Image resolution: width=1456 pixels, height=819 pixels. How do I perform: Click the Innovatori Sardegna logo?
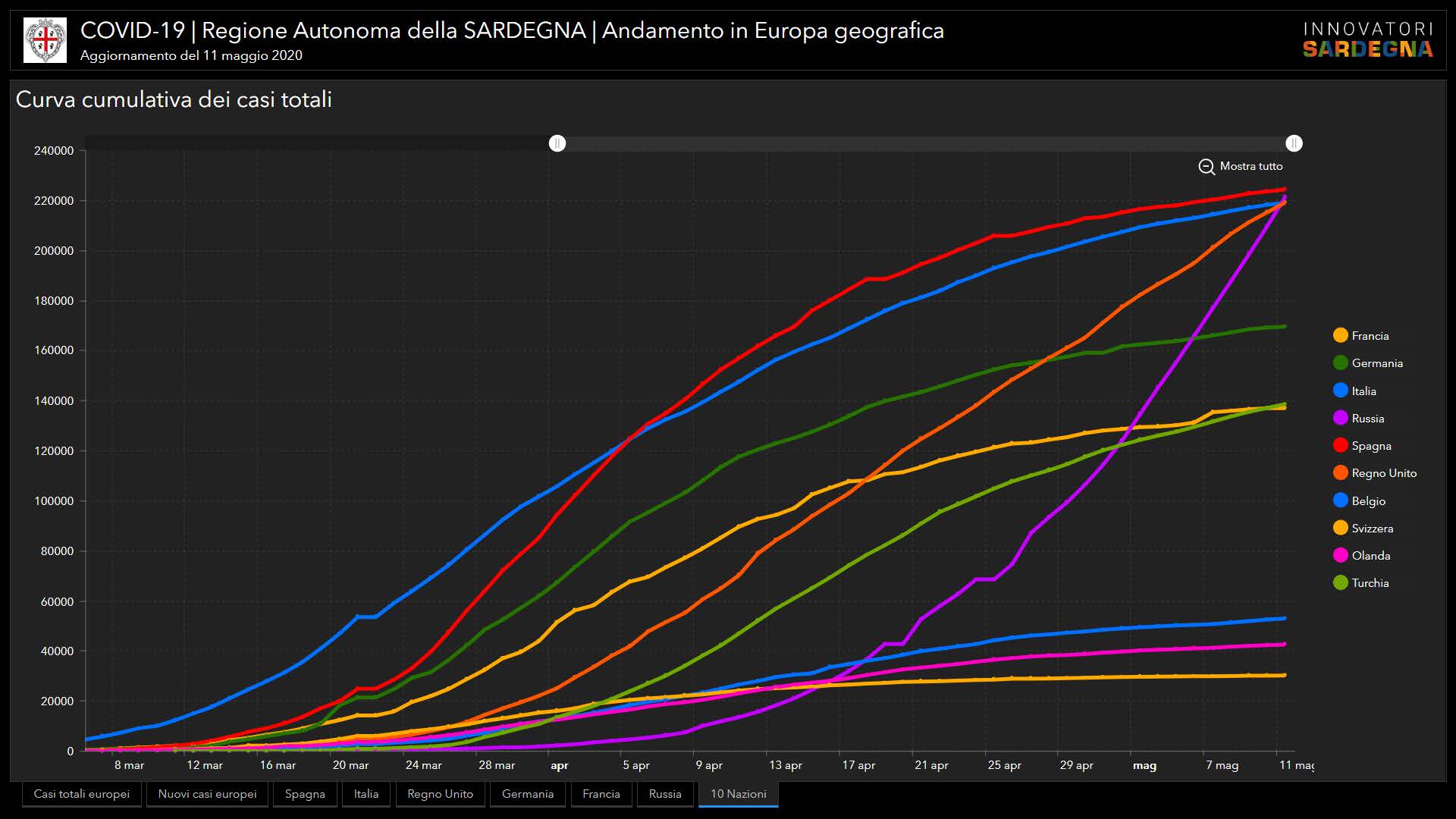coord(1367,40)
